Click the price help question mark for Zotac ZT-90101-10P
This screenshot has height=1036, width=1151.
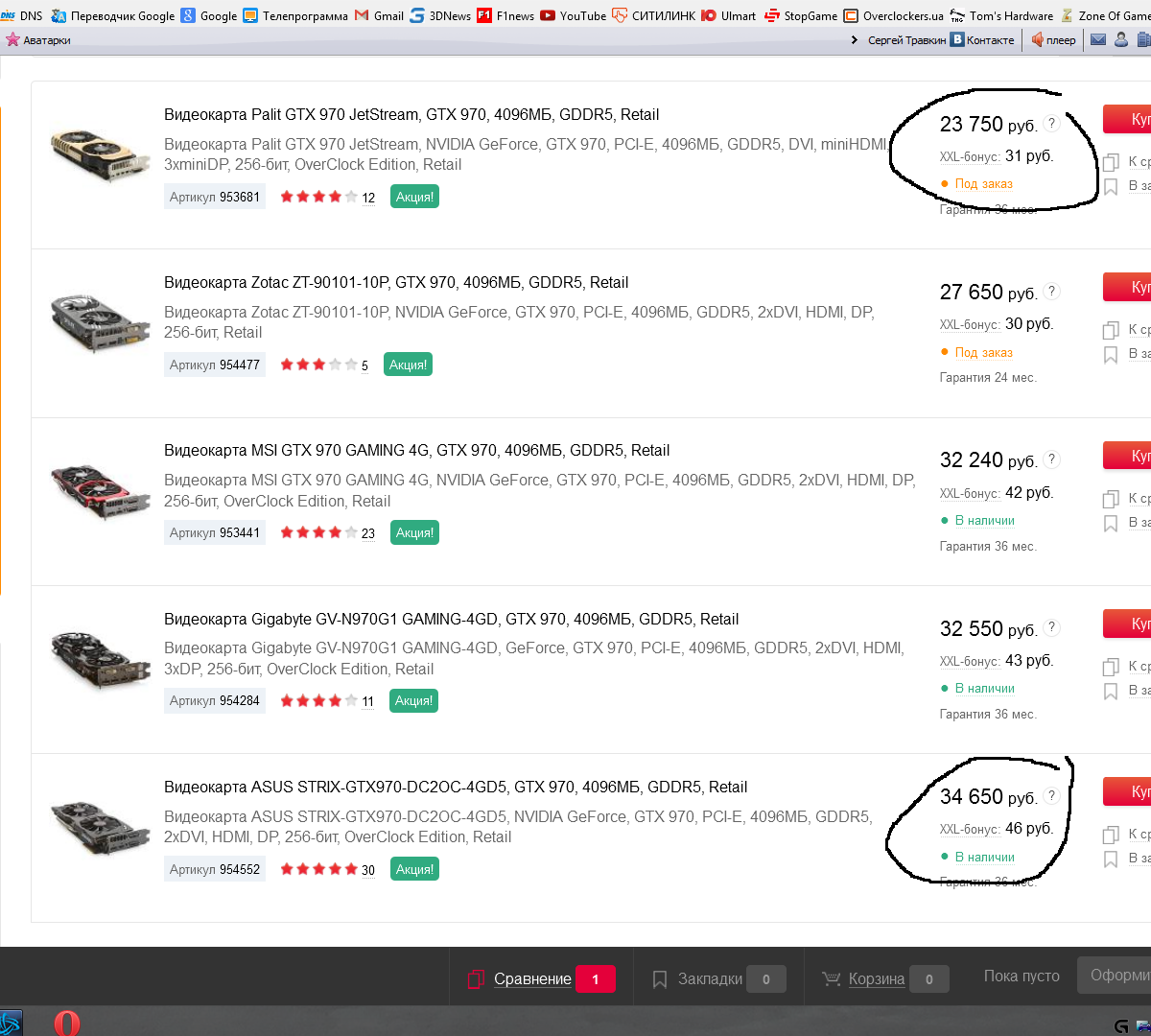click(x=1051, y=291)
